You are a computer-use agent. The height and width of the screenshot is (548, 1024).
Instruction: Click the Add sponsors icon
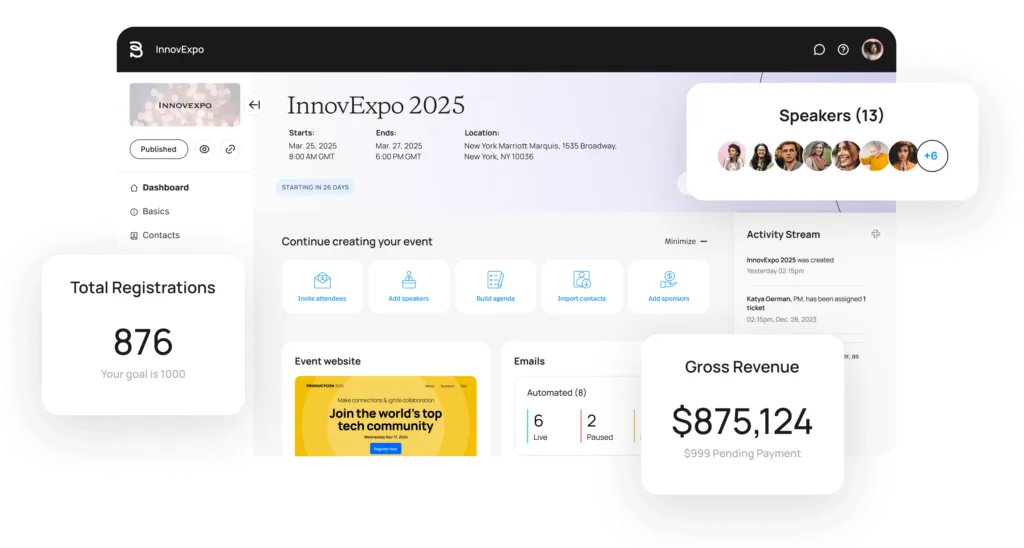(x=668, y=280)
